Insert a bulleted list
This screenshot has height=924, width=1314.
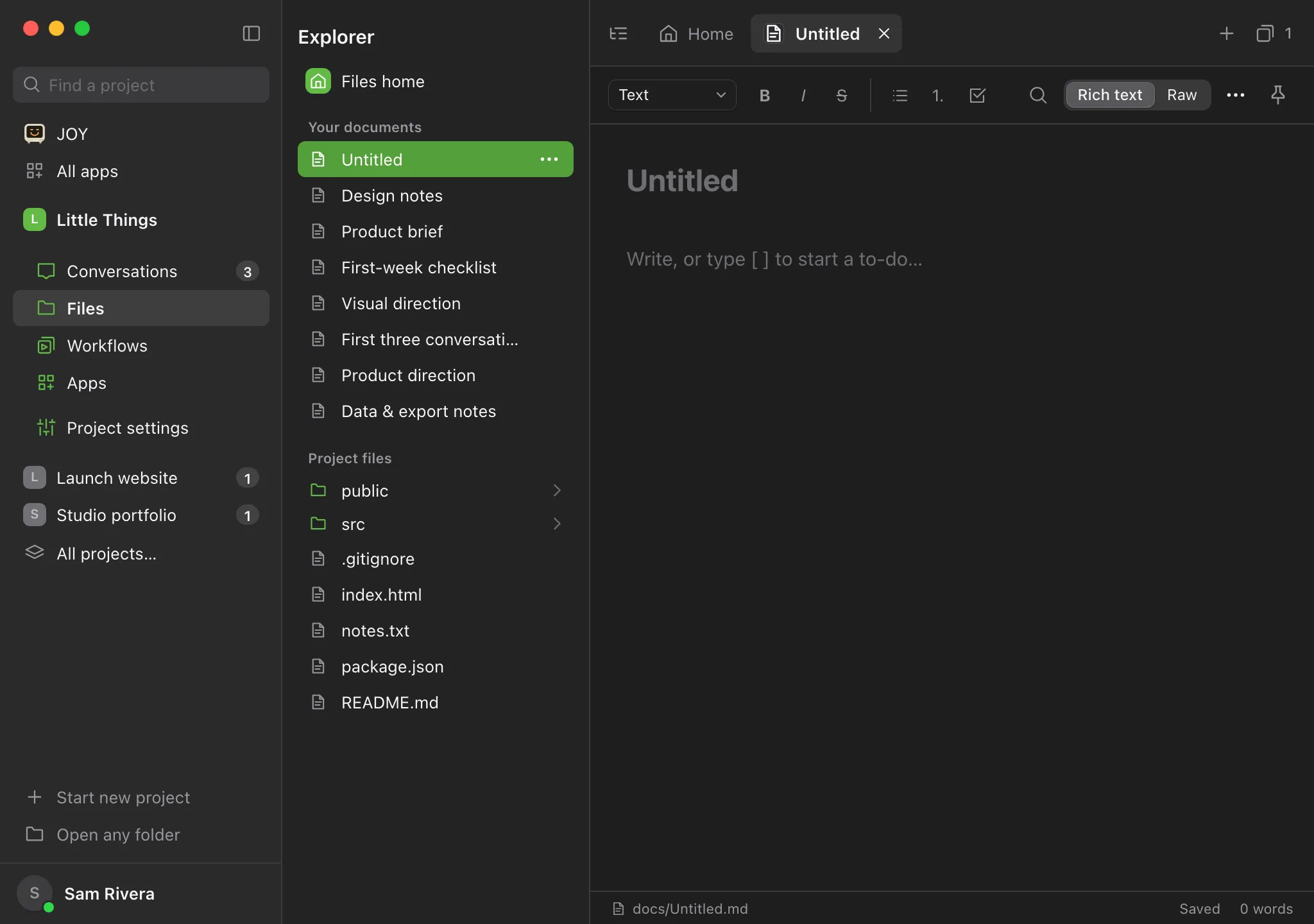coord(900,96)
